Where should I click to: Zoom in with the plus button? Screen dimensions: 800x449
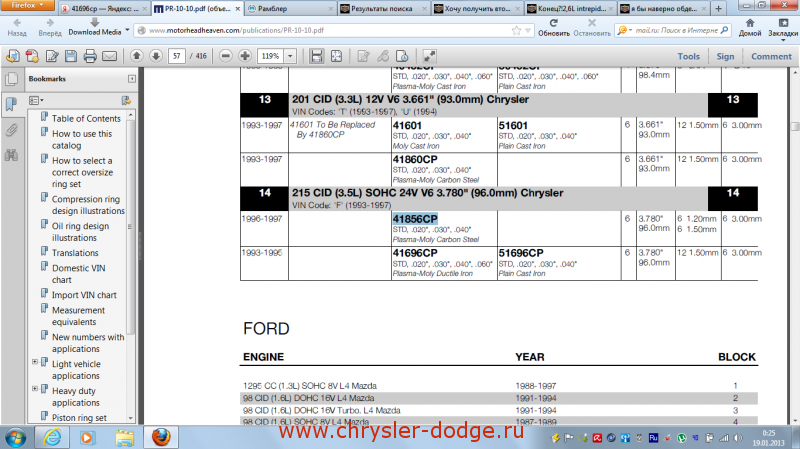click(x=245, y=56)
